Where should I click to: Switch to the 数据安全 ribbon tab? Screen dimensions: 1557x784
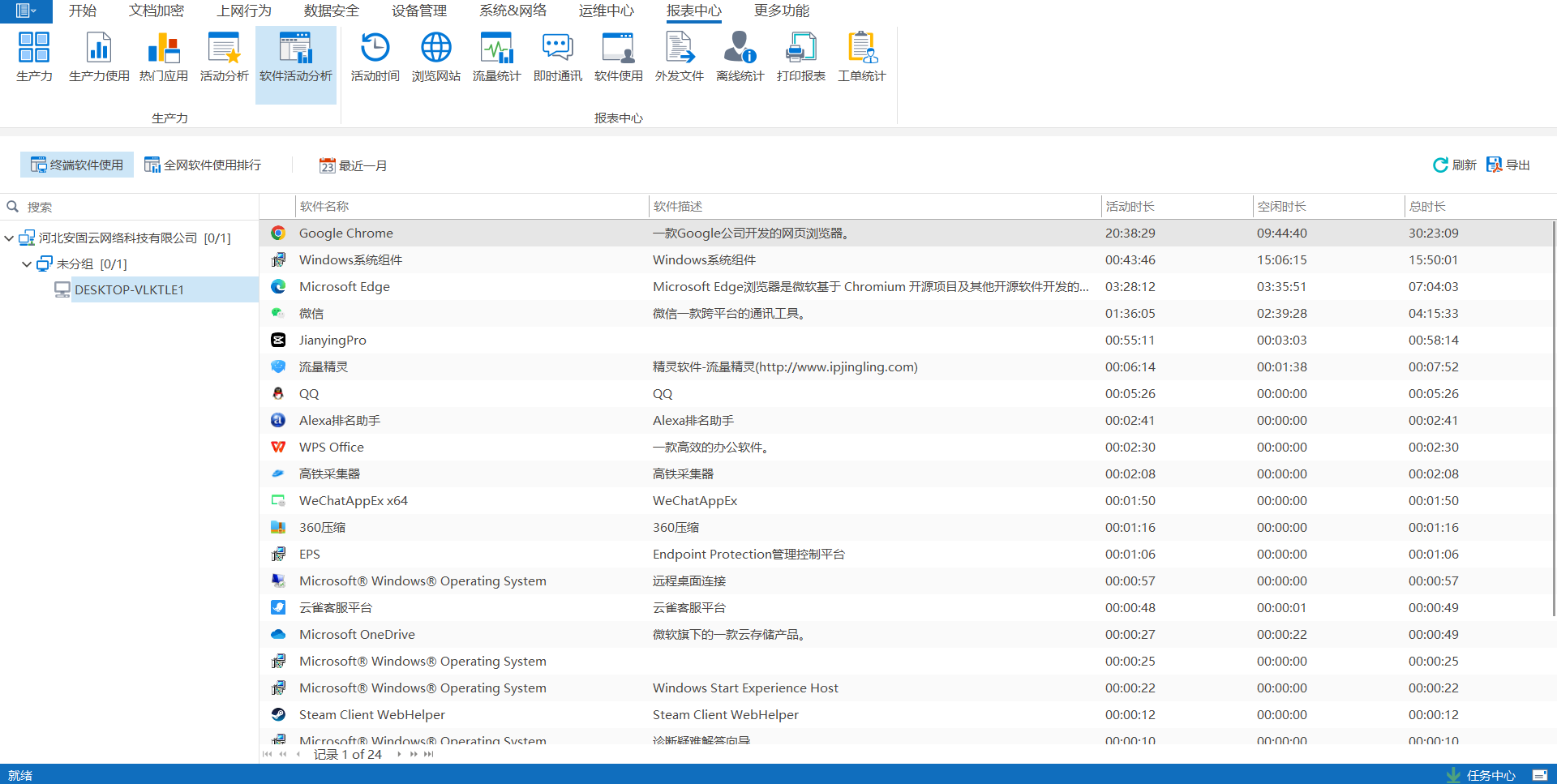[x=331, y=11]
